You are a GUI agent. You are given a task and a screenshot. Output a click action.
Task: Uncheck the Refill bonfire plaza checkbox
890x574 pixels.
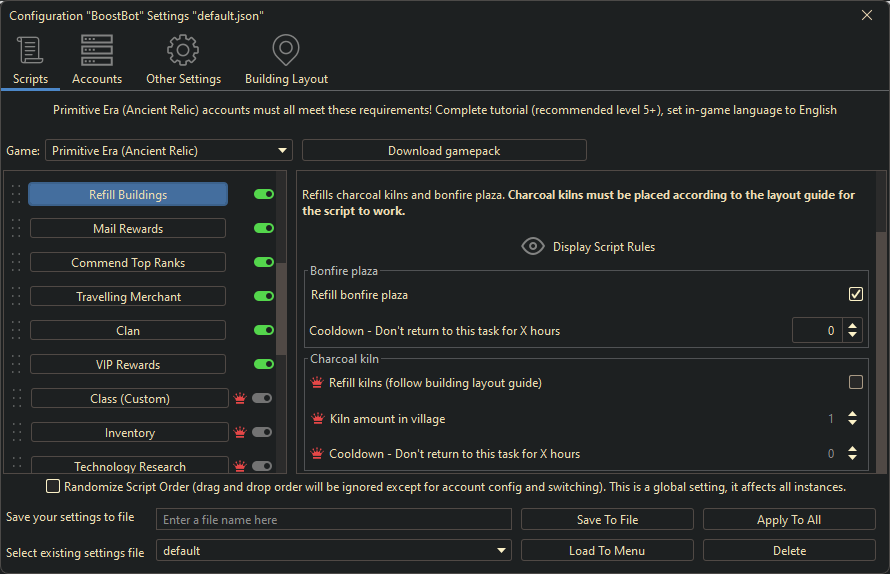click(x=855, y=295)
